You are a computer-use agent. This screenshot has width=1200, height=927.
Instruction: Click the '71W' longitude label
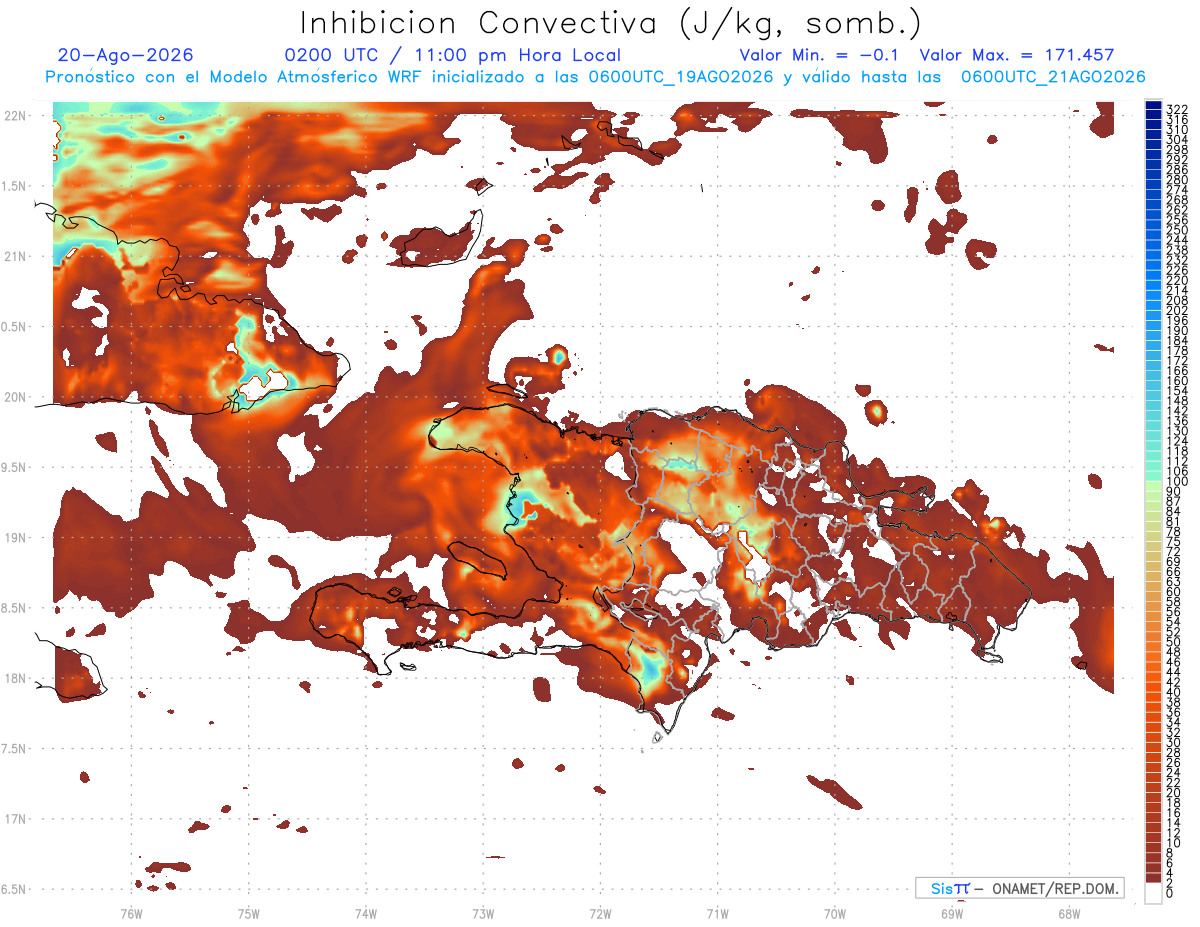tap(717, 913)
